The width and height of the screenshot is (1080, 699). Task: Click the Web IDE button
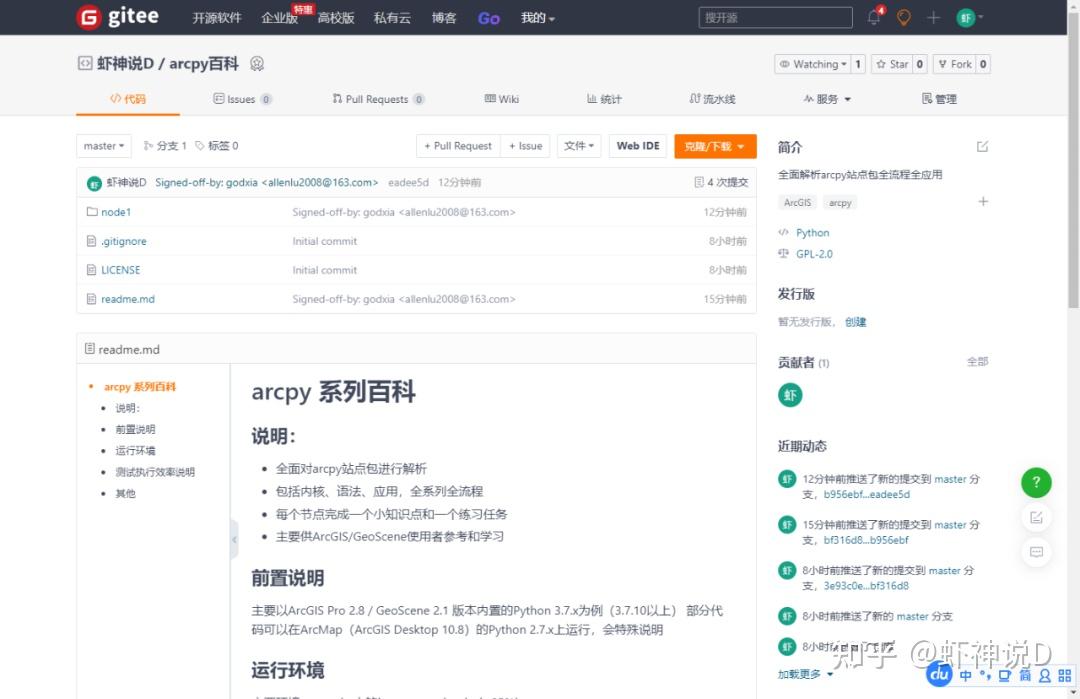(637, 145)
